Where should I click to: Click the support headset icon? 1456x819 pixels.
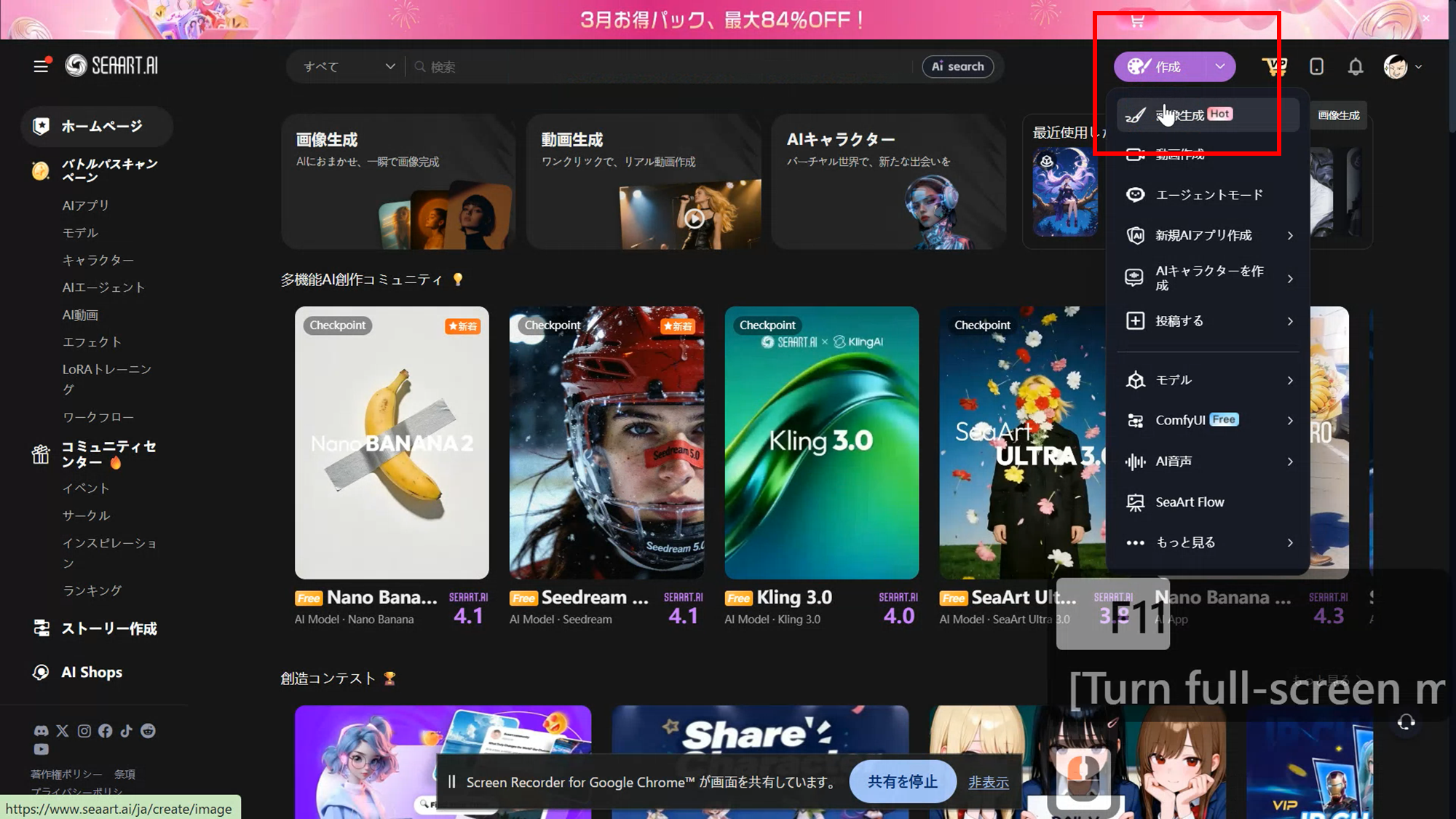click(x=1406, y=721)
